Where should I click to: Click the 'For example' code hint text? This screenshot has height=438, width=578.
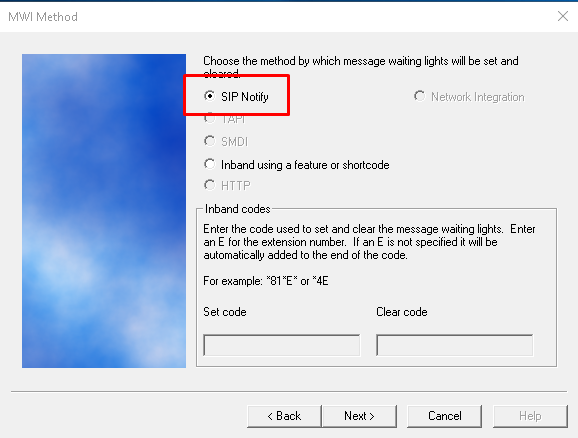pyautogui.click(x=266, y=281)
